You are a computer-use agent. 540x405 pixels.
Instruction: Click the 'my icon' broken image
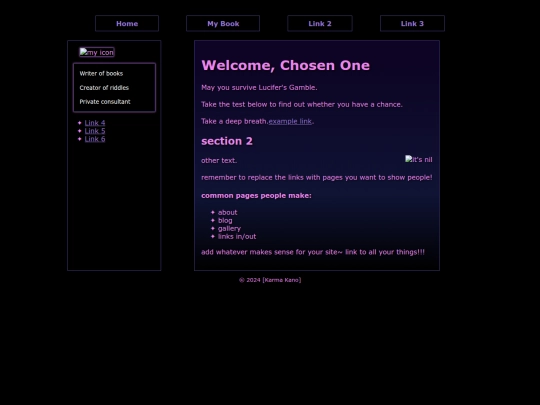[x=97, y=52]
